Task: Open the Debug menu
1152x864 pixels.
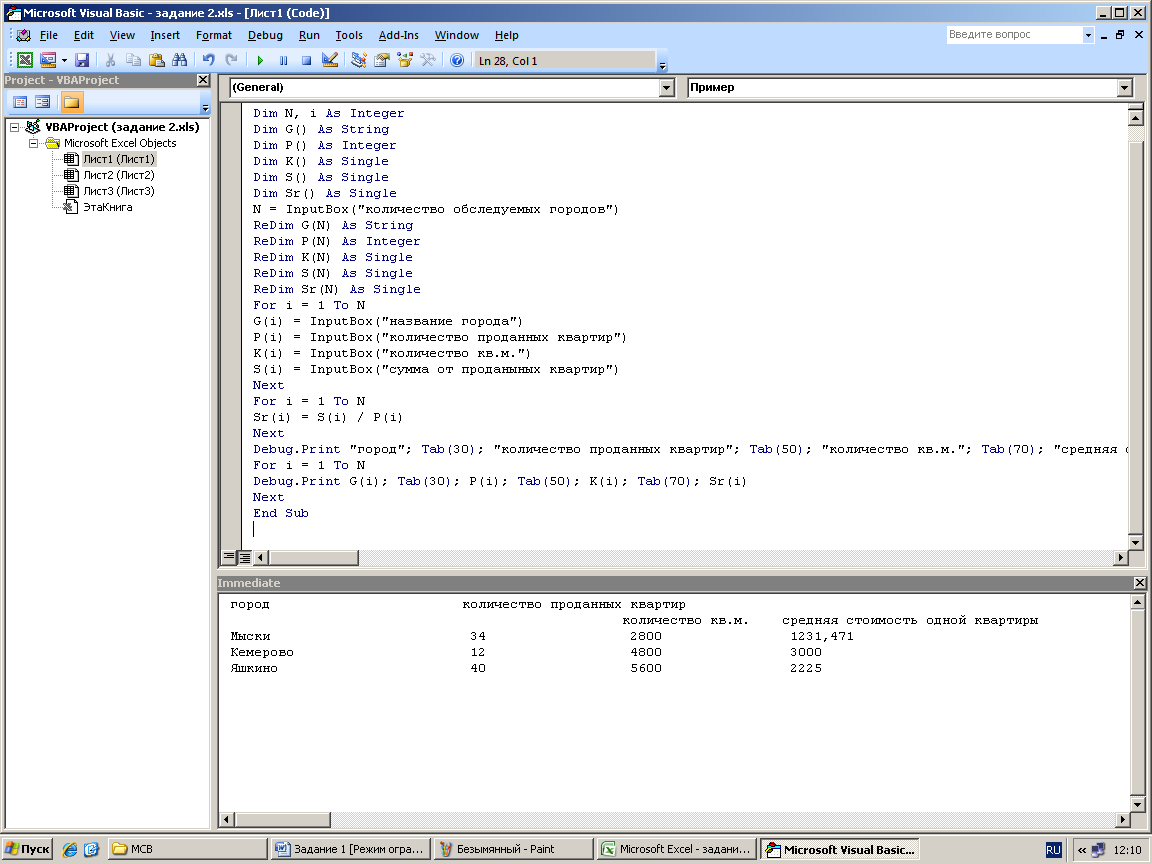Action: [x=265, y=35]
